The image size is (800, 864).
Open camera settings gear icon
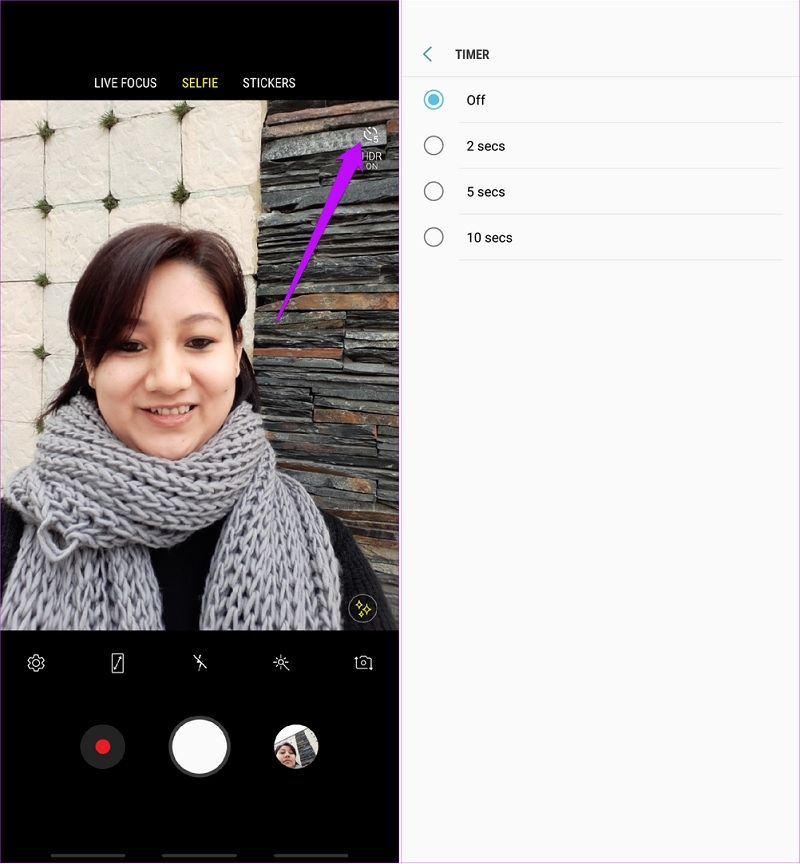pyautogui.click(x=36, y=663)
